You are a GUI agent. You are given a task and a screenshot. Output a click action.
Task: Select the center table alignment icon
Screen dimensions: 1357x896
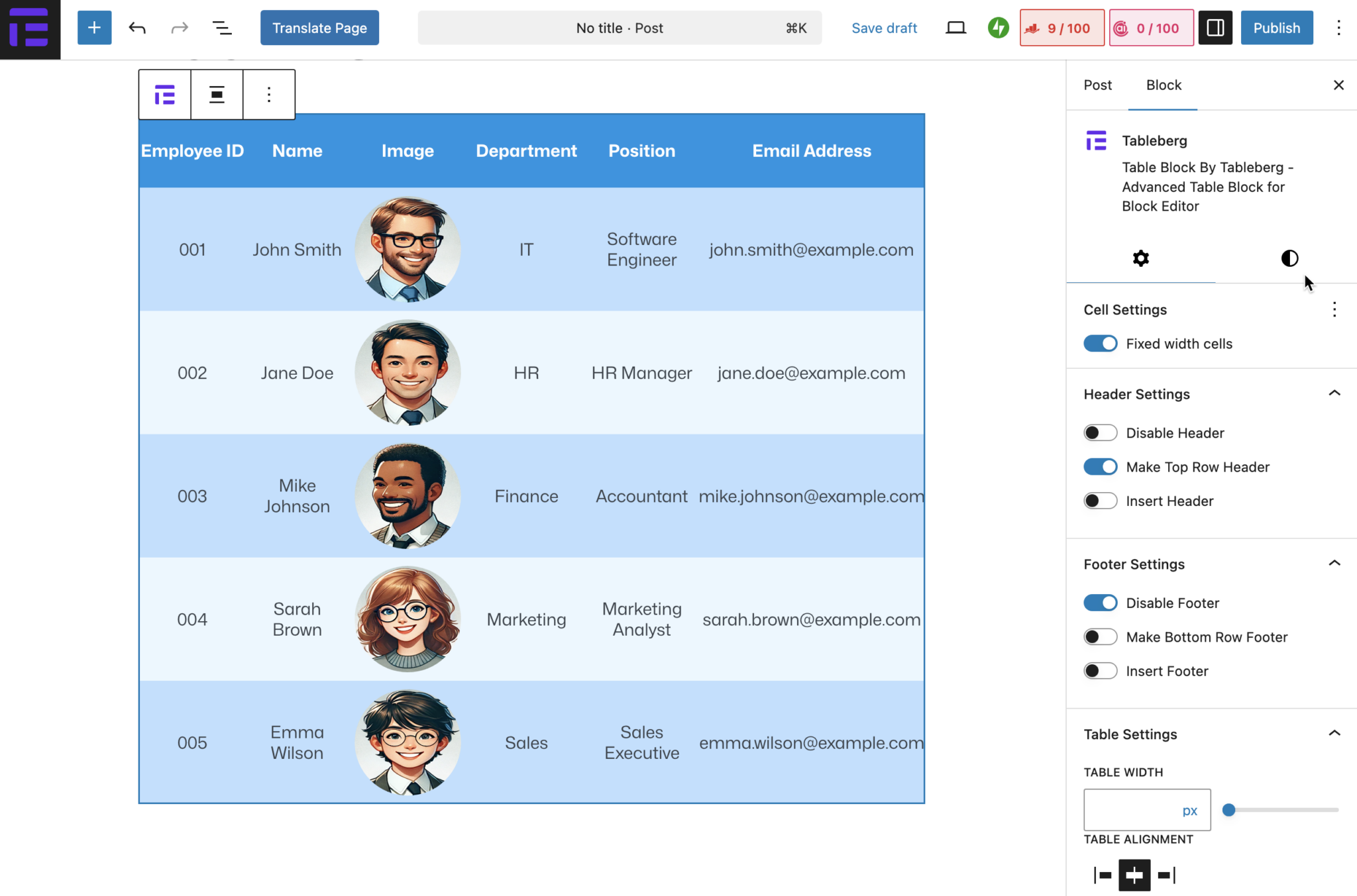(x=1134, y=874)
